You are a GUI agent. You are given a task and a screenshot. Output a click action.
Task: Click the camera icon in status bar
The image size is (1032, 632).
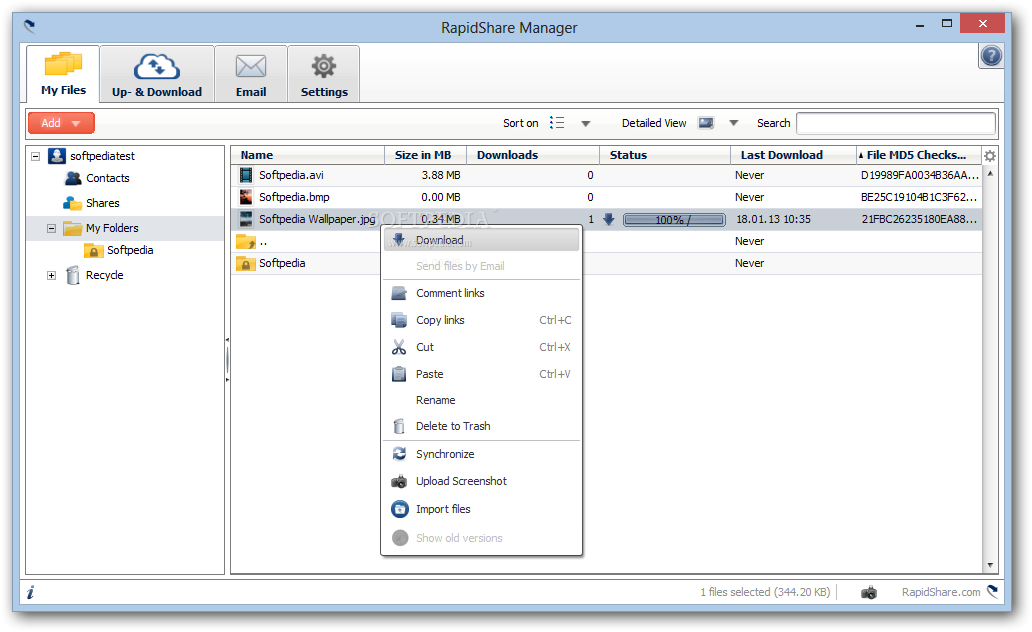point(869,592)
